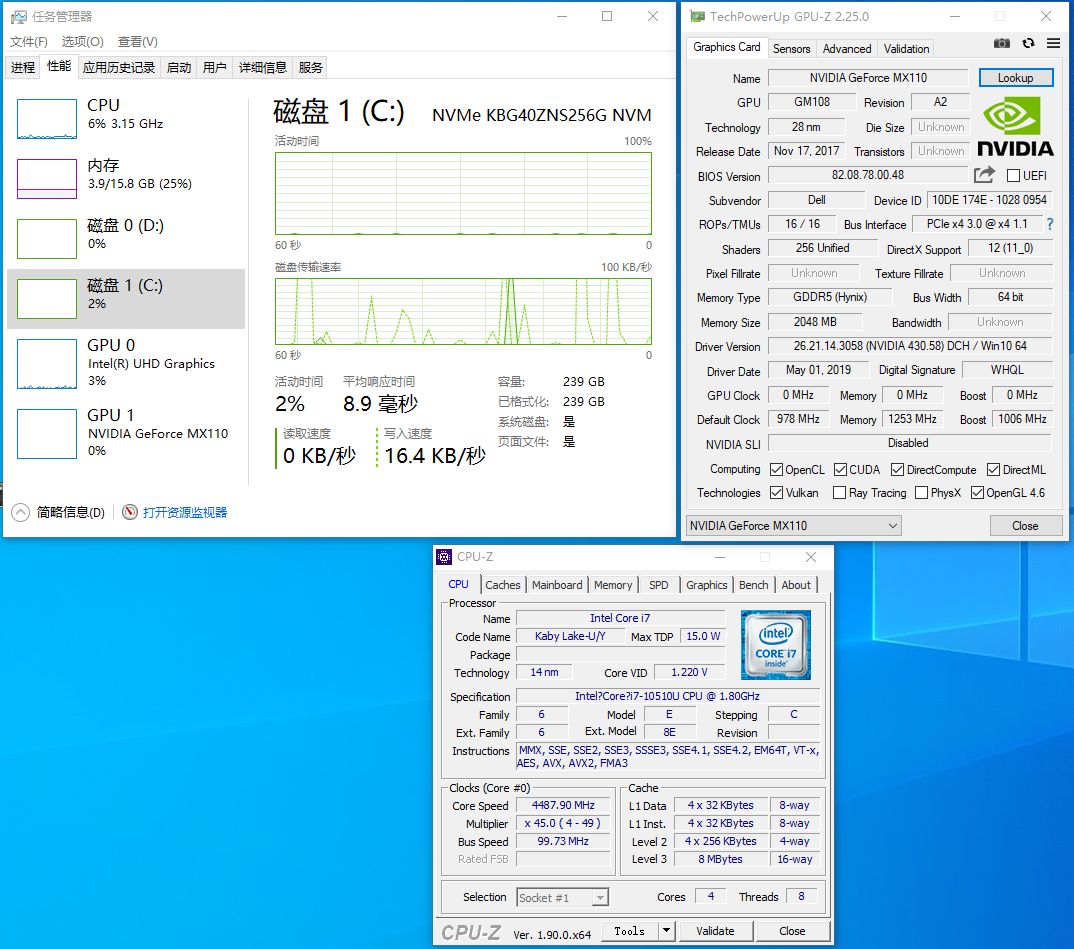Click the Bus Interface question mark icon
Viewport: 1074px width, 949px height.
1049,224
